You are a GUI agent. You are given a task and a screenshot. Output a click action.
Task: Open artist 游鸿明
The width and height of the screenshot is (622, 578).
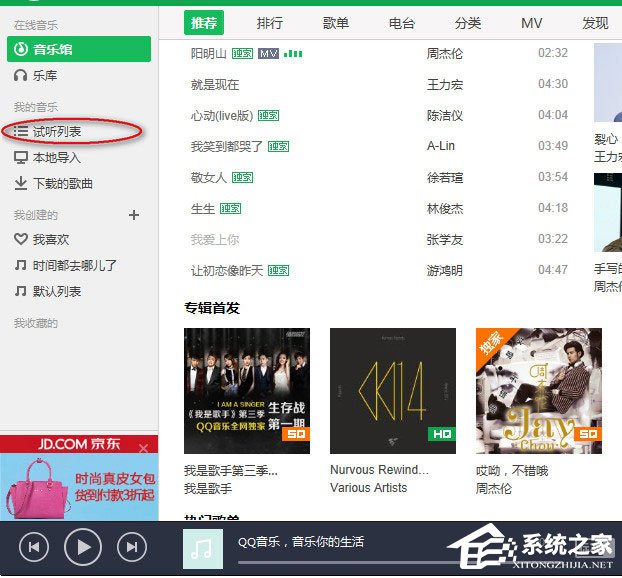point(445,271)
